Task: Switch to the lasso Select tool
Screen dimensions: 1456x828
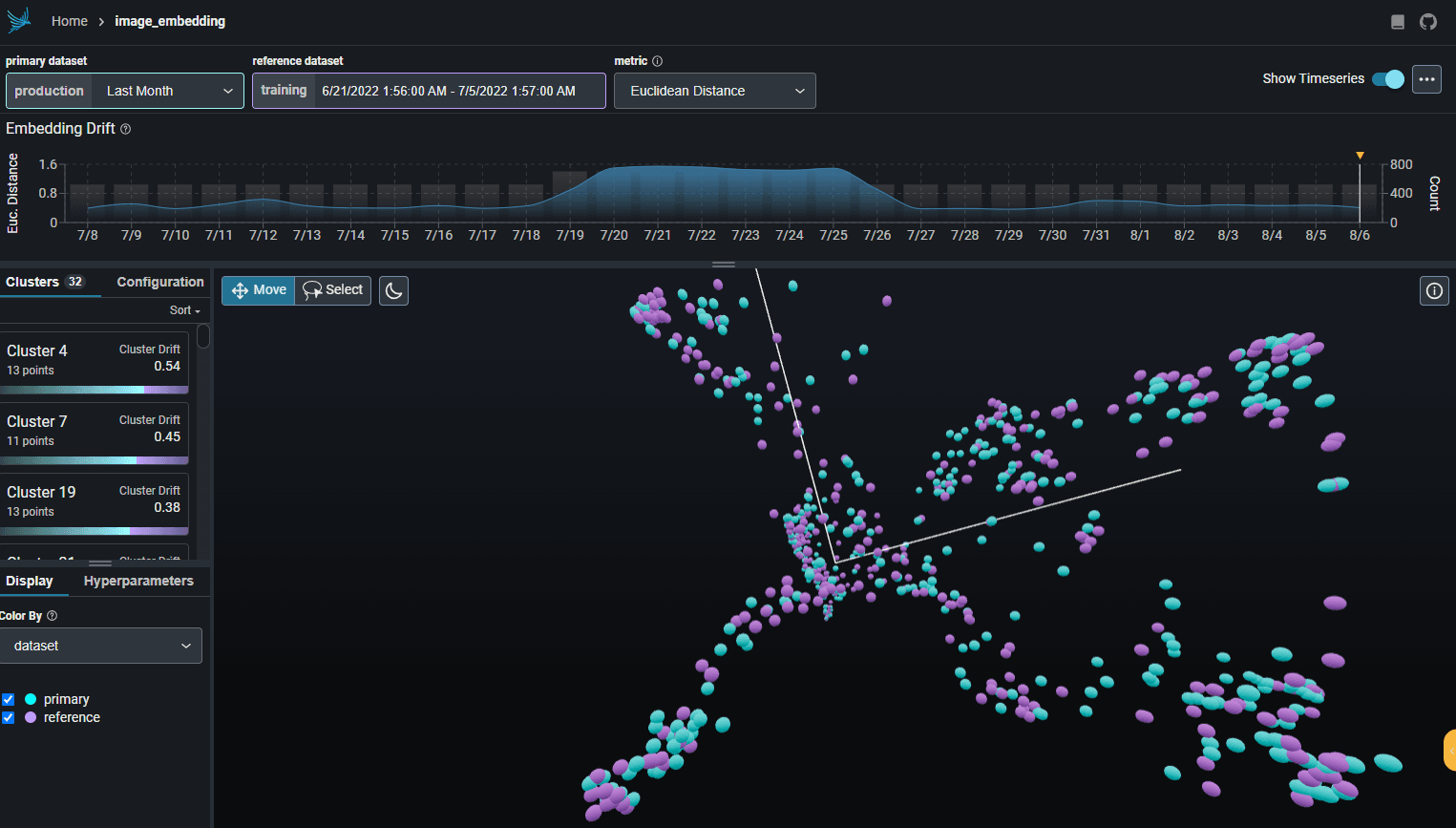Action: click(x=332, y=290)
